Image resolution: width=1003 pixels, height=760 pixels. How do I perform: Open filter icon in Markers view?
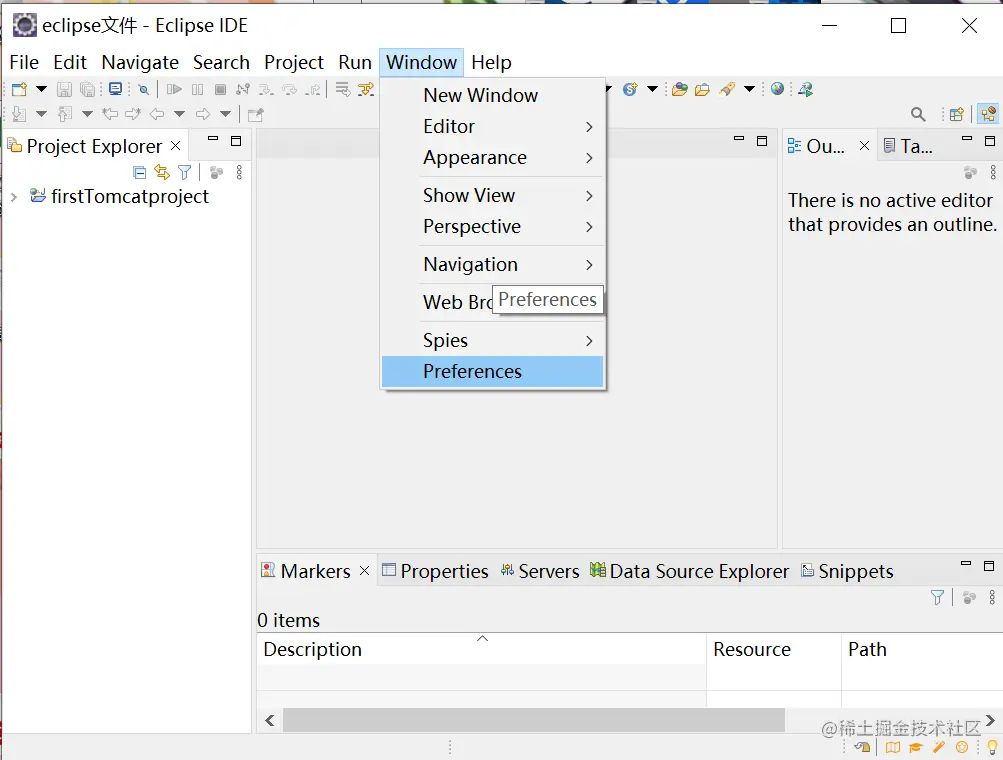click(x=937, y=598)
